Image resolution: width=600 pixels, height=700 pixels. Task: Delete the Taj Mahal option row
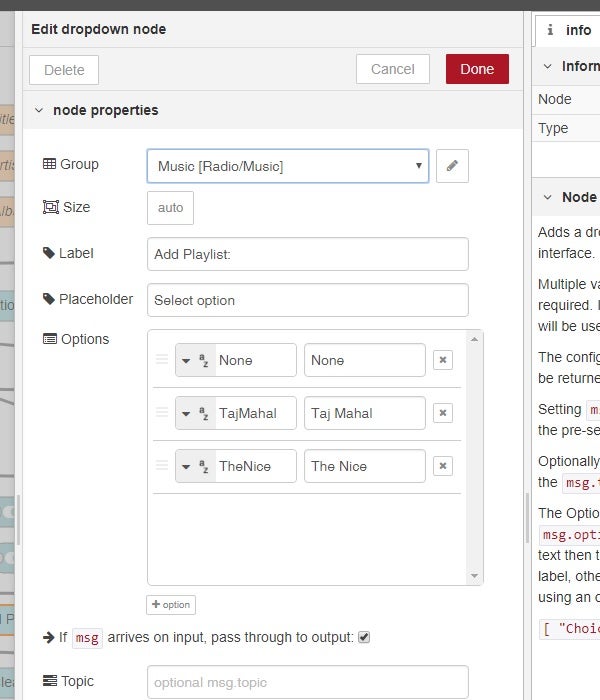443,413
